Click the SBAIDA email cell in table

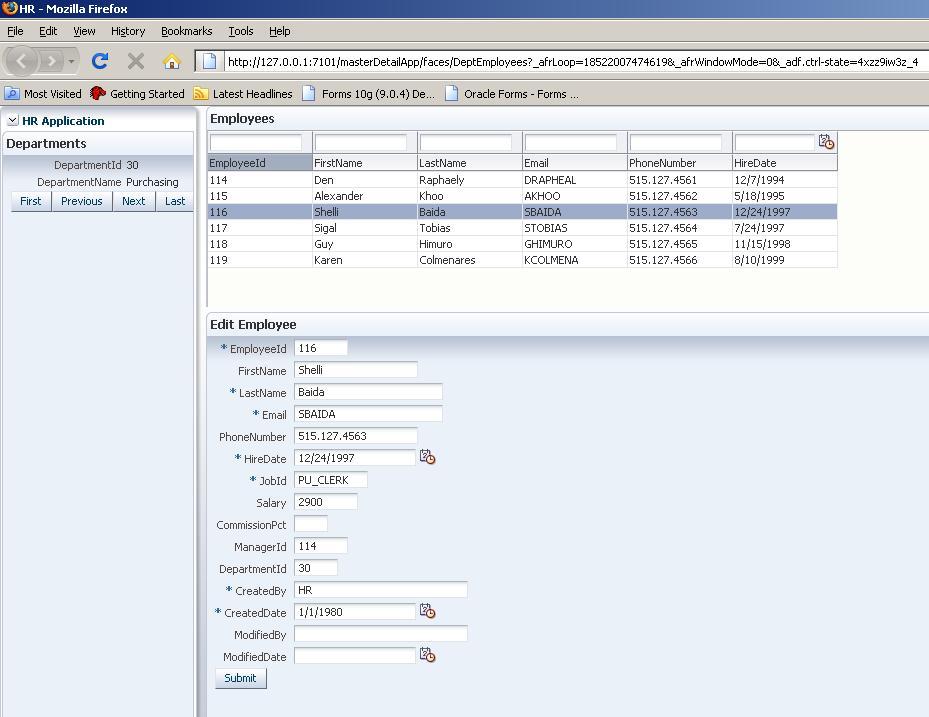pos(575,212)
